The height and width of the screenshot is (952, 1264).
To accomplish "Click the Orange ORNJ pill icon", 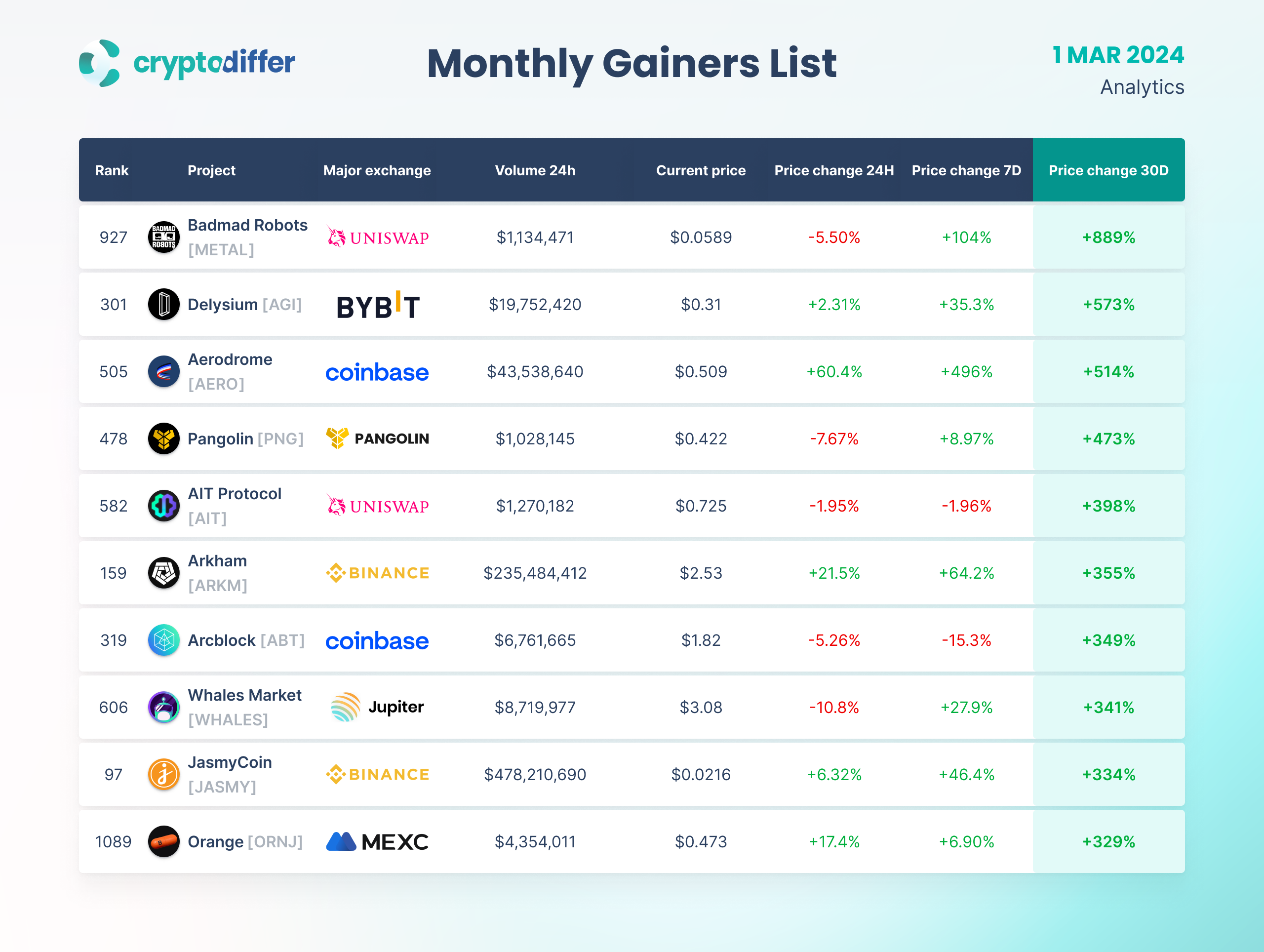I will pyautogui.click(x=163, y=842).
